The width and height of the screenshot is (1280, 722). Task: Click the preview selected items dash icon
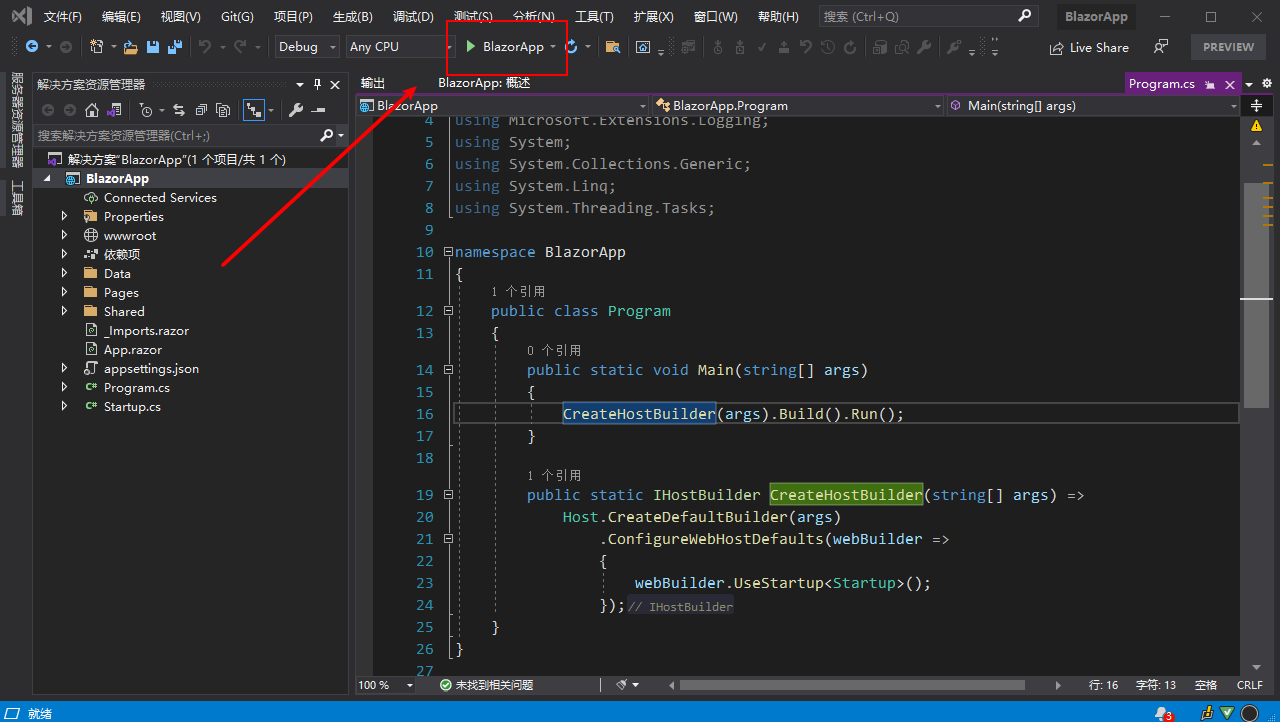(318, 110)
